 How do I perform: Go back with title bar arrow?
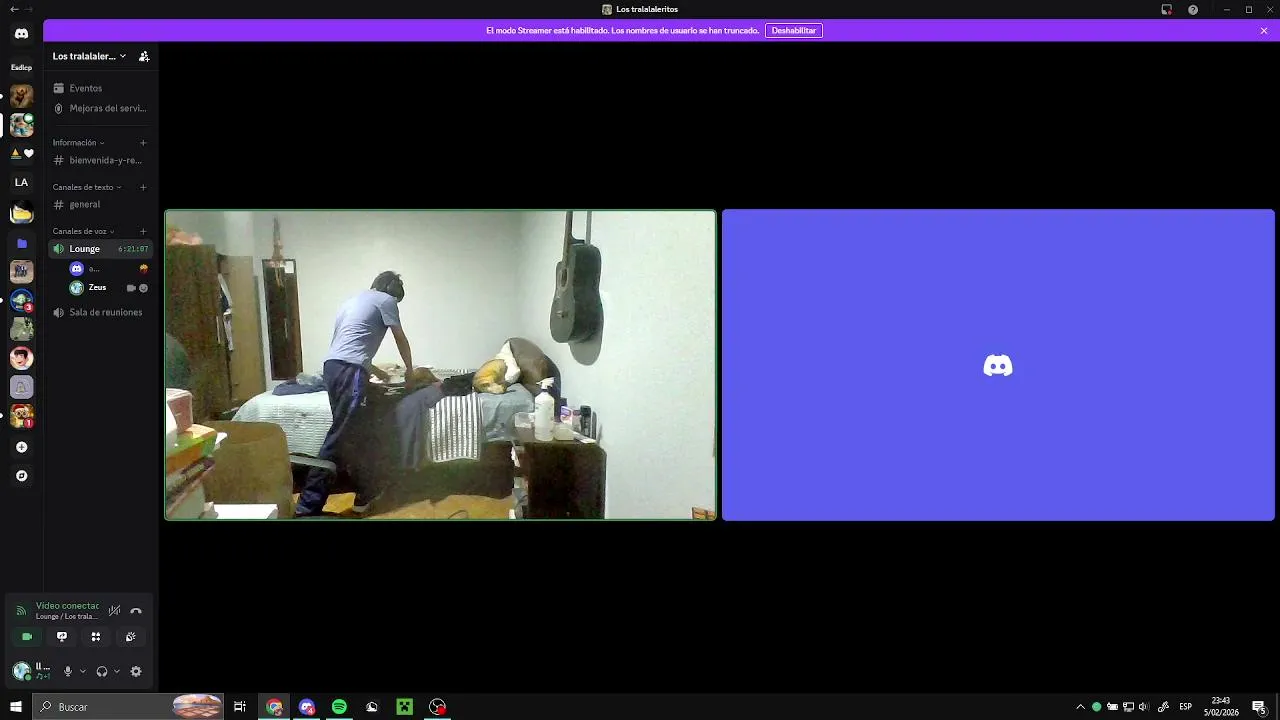14,9
